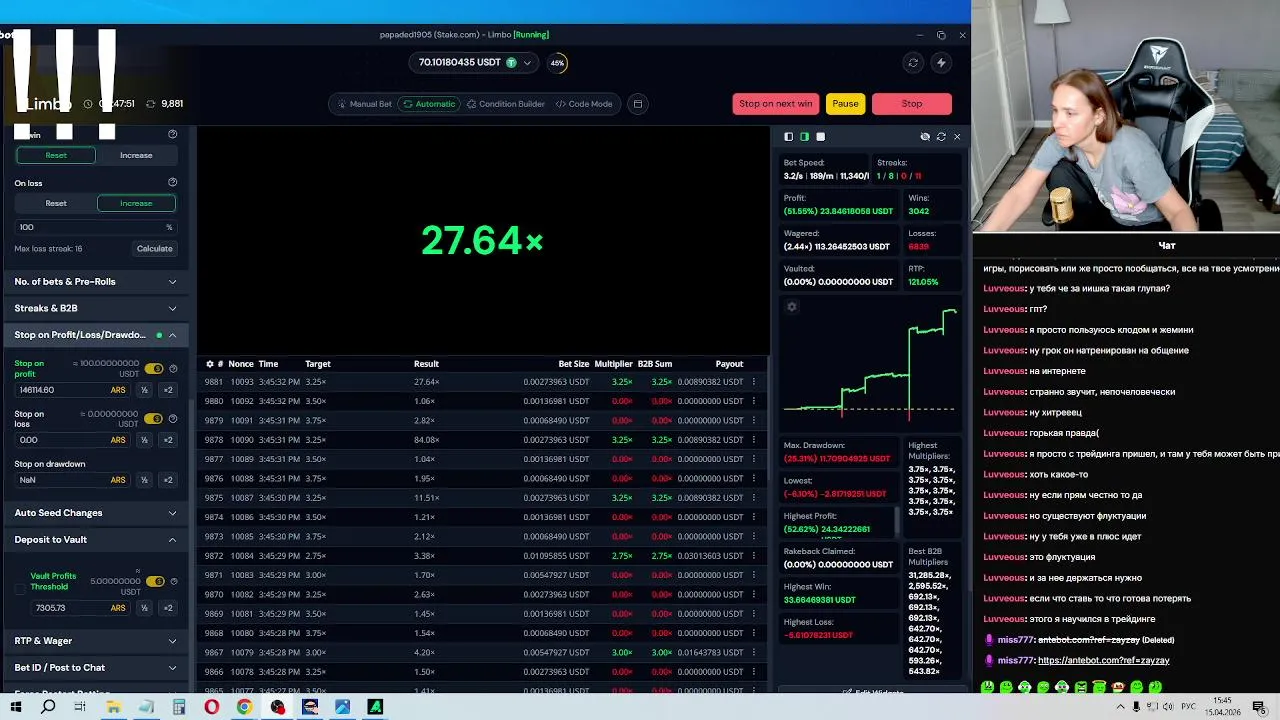Image resolution: width=1280 pixels, height=720 pixels.
Task: Show hidden system tray icons
Action: click(1120, 707)
